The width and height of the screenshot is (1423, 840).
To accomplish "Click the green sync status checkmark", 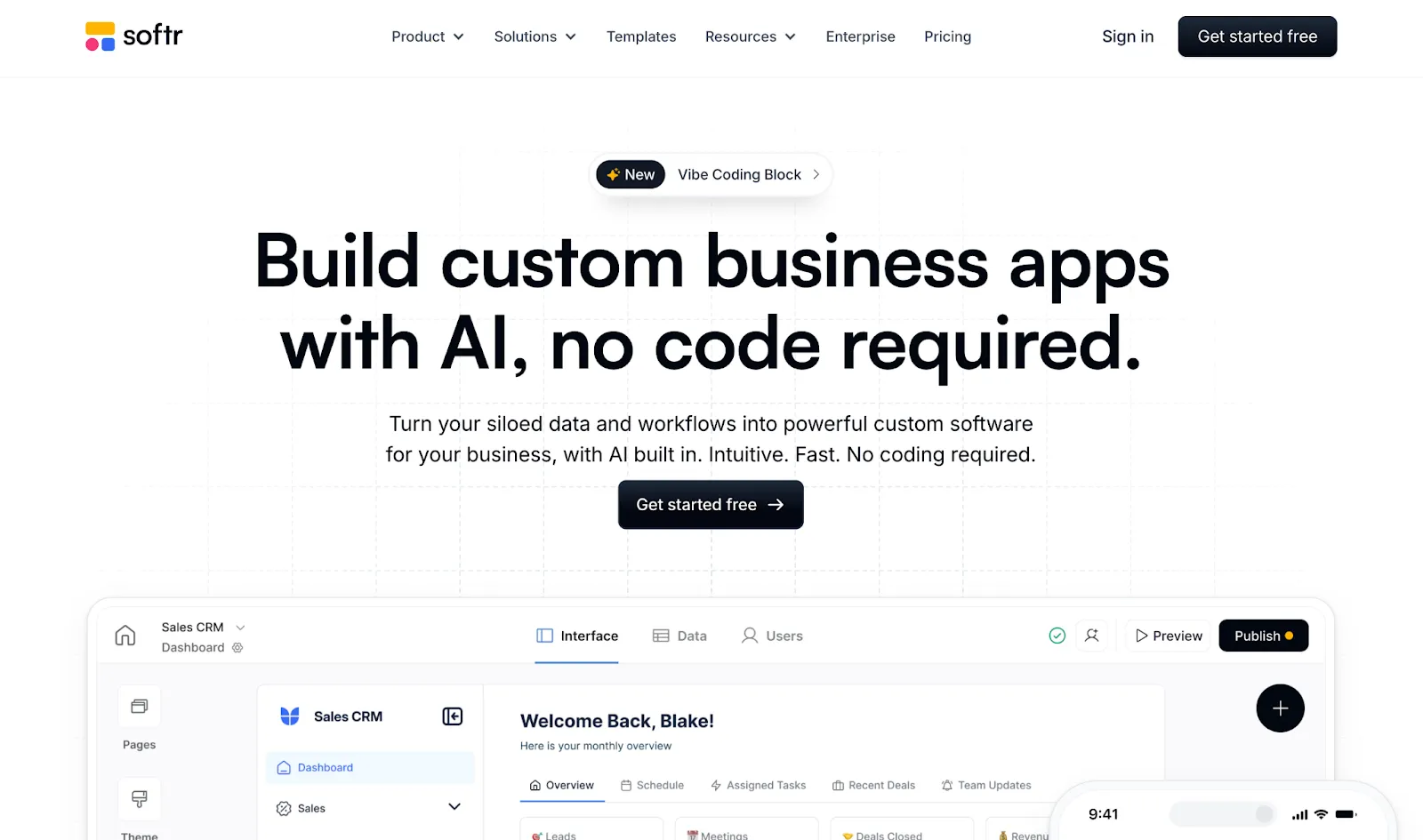I will click(1057, 636).
